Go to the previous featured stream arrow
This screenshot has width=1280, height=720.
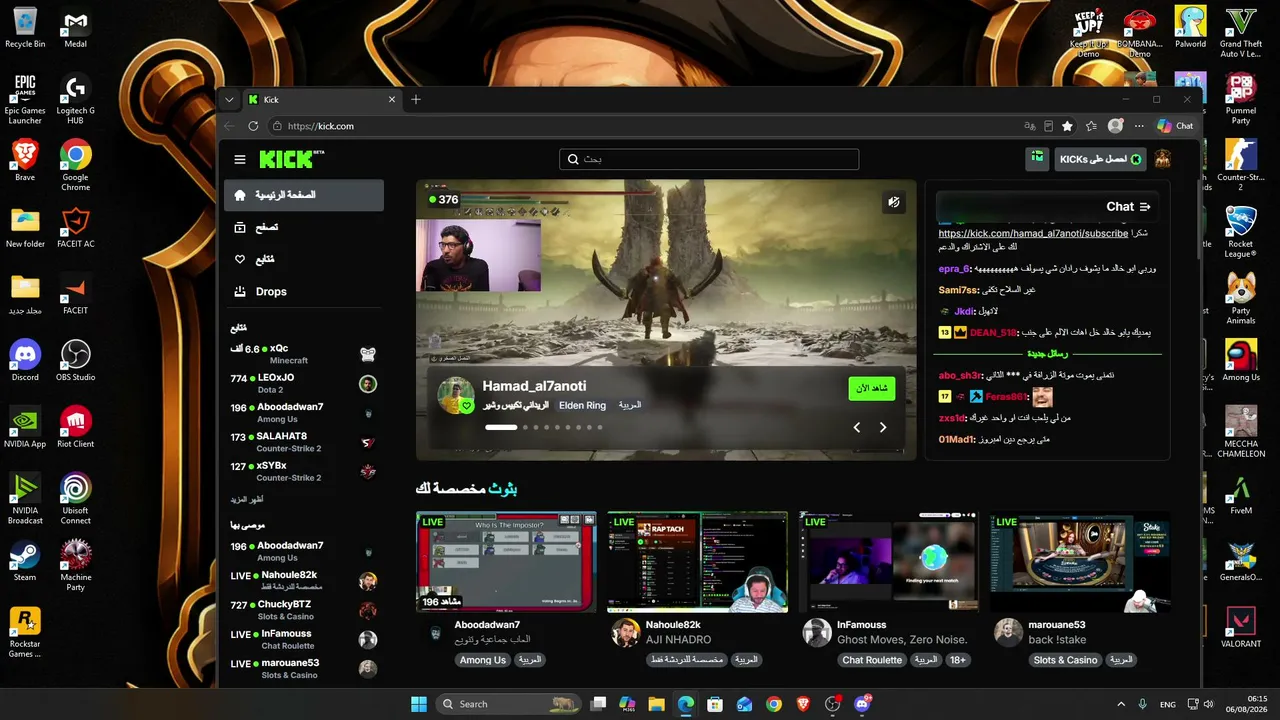pyautogui.click(x=856, y=427)
